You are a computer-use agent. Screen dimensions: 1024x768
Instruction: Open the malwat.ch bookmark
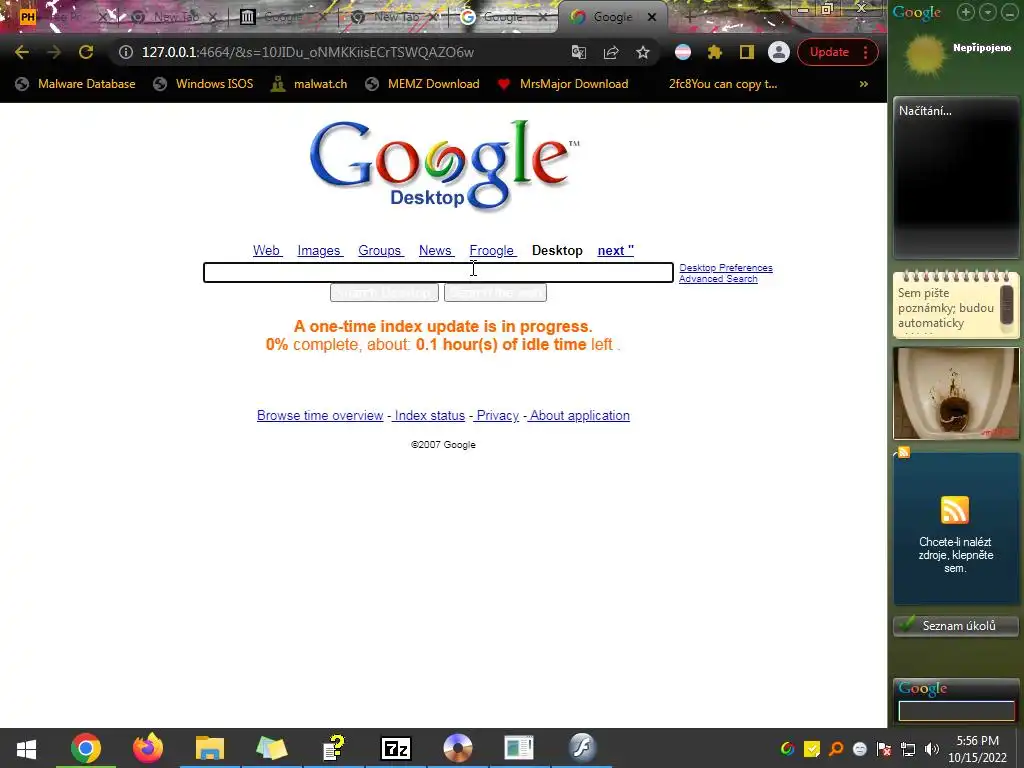click(x=309, y=84)
